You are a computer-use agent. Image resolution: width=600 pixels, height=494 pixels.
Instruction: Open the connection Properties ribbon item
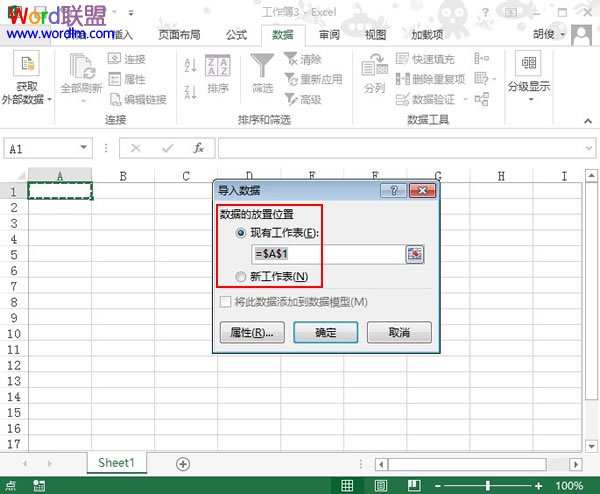pyautogui.click(x=127, y=79)
